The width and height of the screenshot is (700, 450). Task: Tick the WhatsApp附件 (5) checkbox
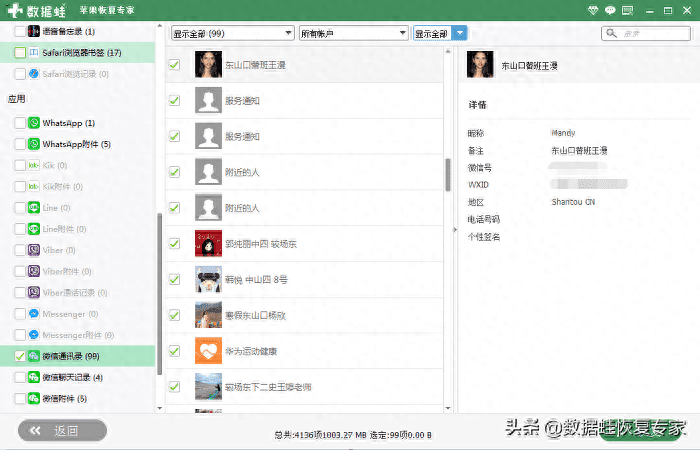21,144
